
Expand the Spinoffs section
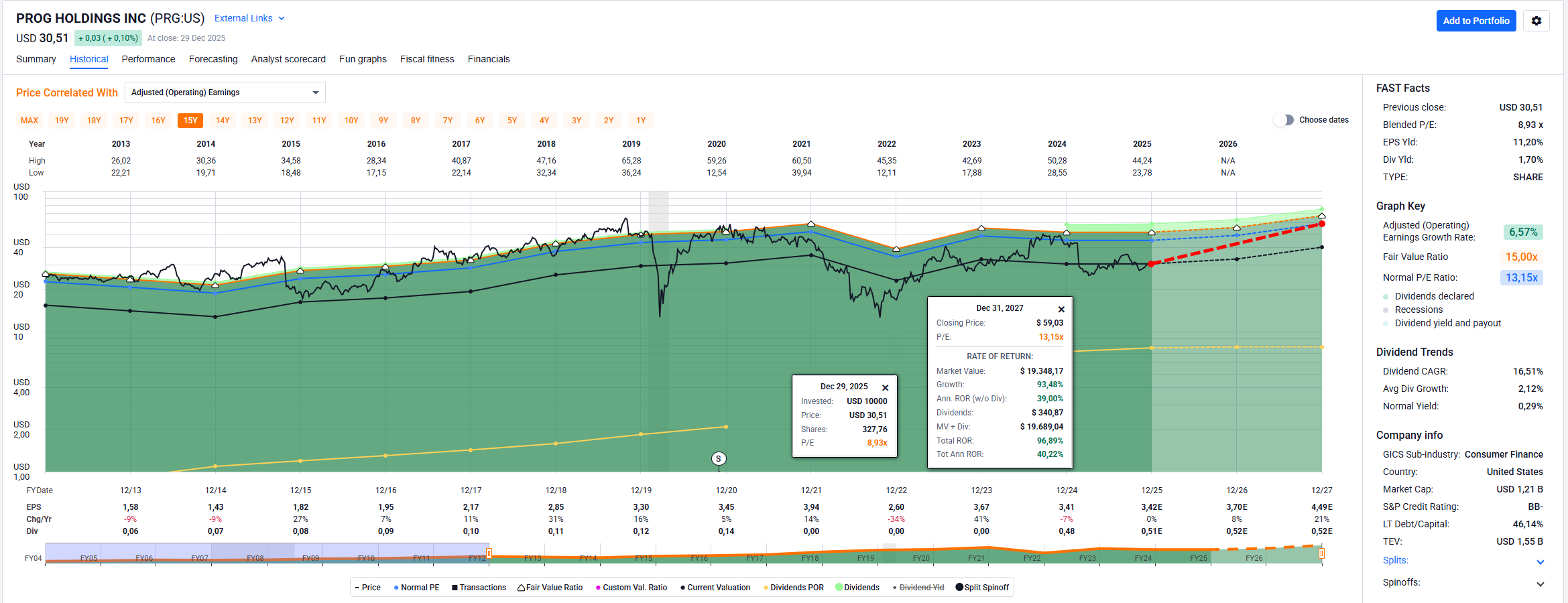(x=1540, y=584)
